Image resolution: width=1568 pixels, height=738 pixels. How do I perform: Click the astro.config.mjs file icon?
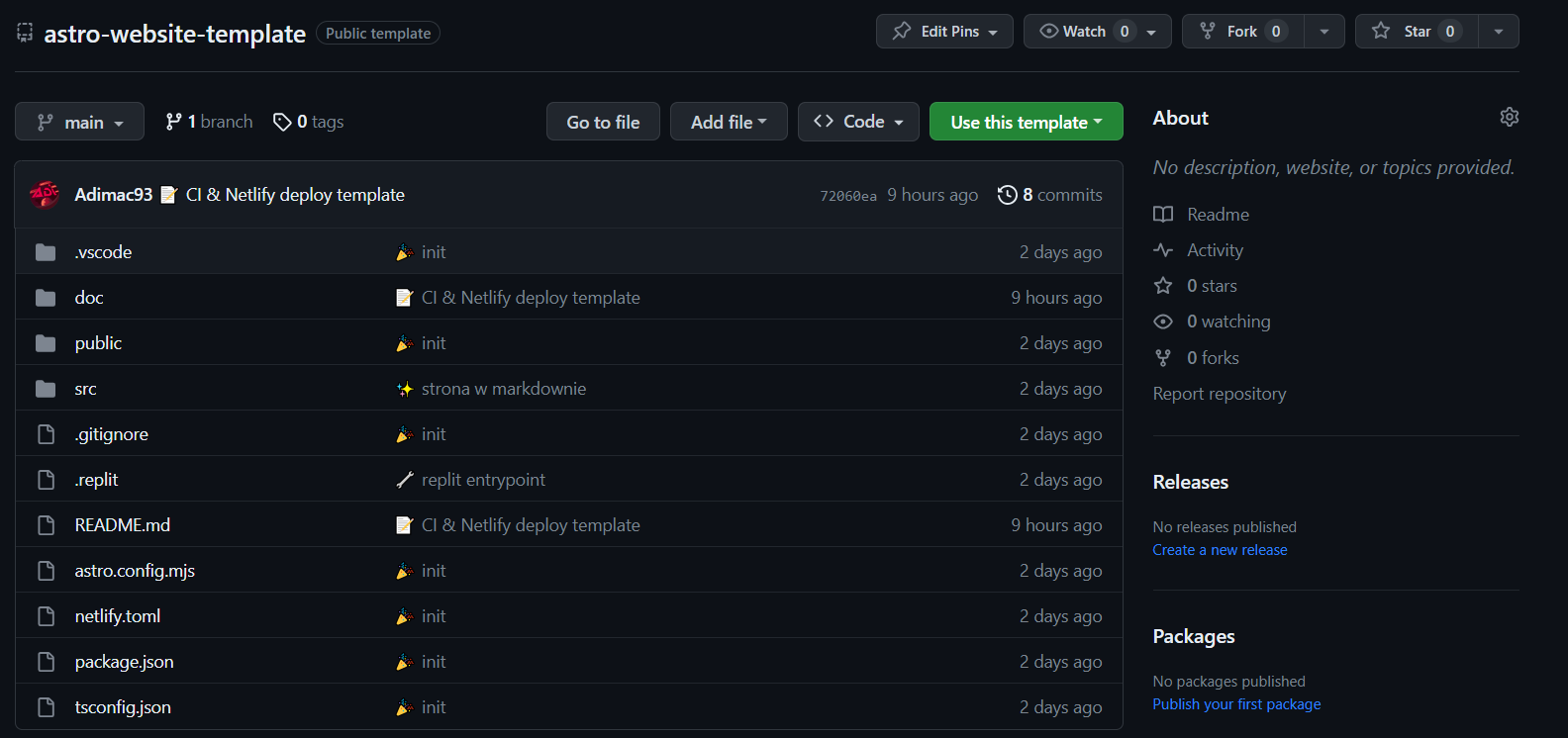46,571
